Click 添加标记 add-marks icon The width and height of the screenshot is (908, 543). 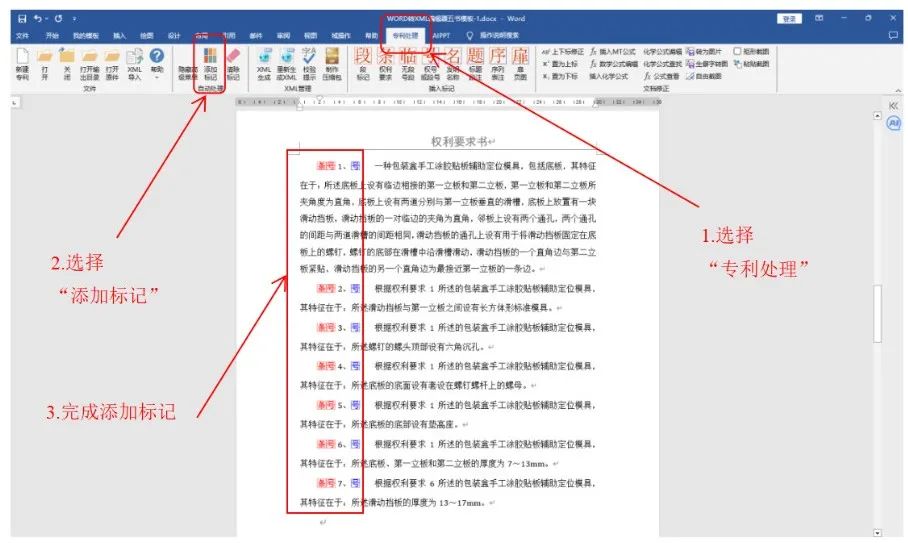pos(210,64)
